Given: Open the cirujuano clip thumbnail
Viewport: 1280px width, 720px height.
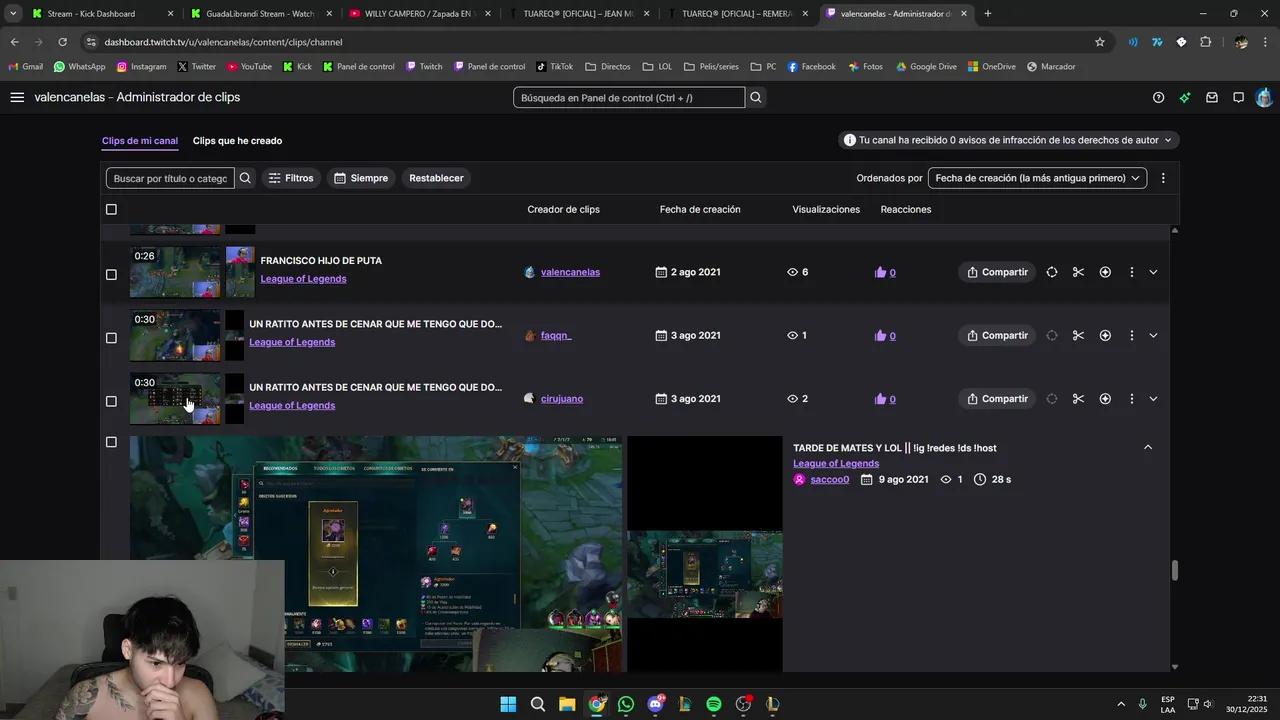Looking at the screenshot, I should coord(175,399).
